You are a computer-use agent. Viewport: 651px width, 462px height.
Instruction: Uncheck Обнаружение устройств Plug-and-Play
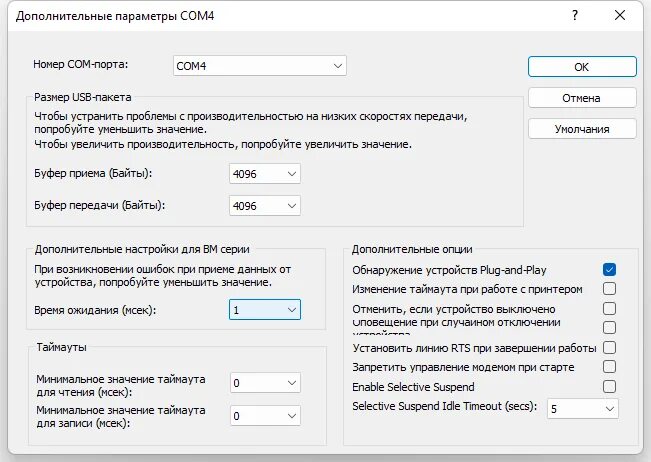pos(609,270)
